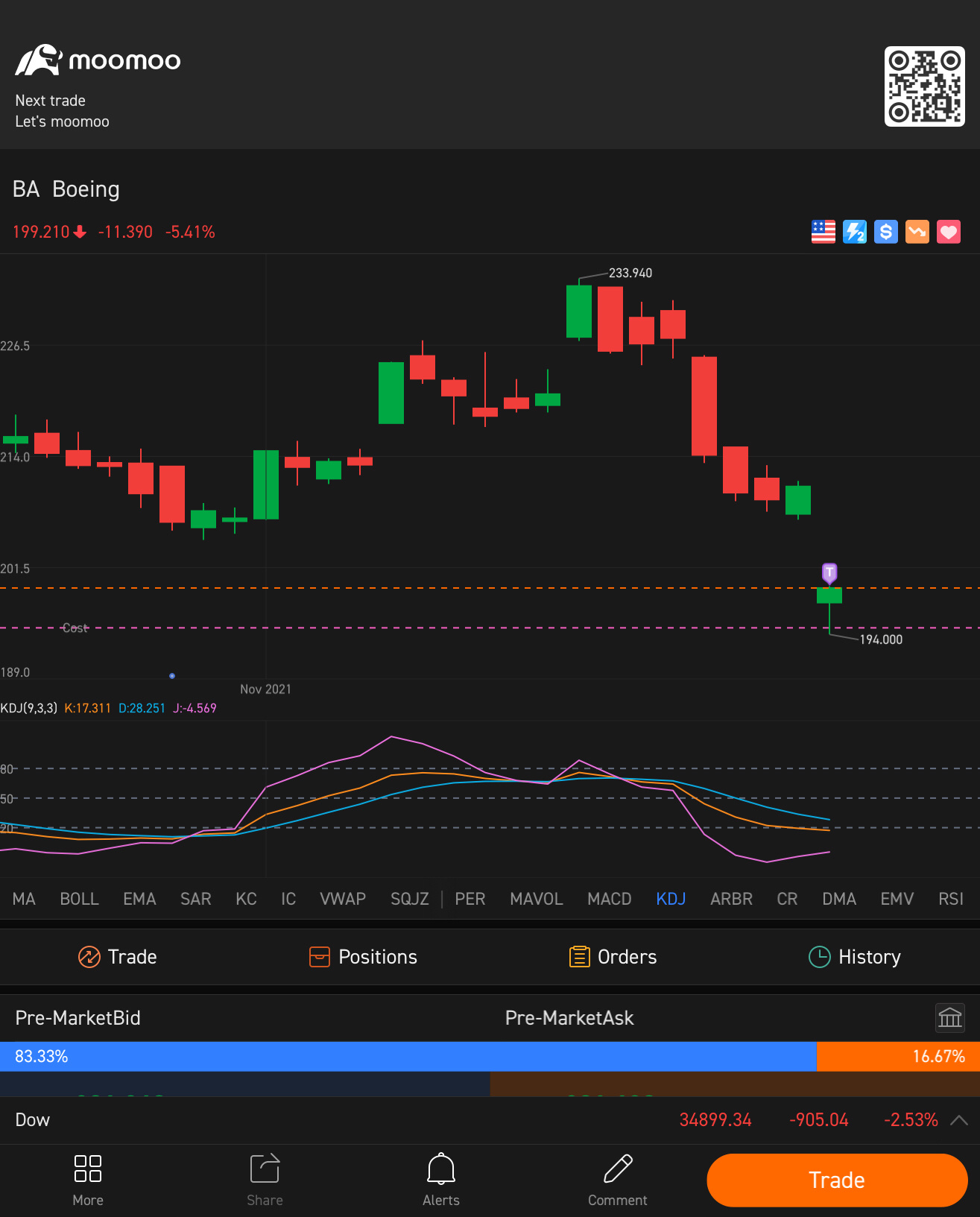
Task: Tap the J:-4.569 value
Action: click(195, 708)
